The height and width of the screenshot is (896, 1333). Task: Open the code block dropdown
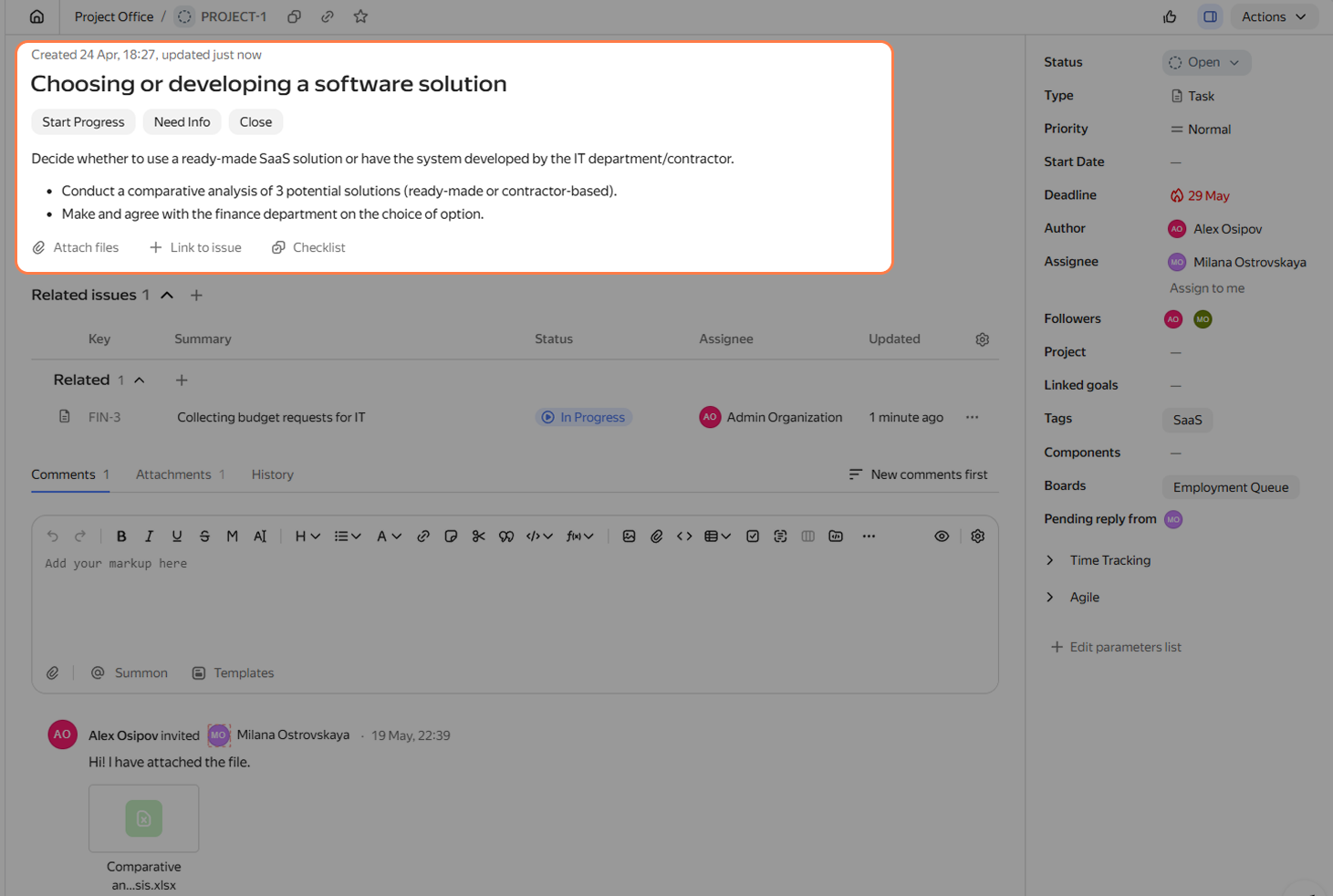pyautogui.click(x=539, y=537)
